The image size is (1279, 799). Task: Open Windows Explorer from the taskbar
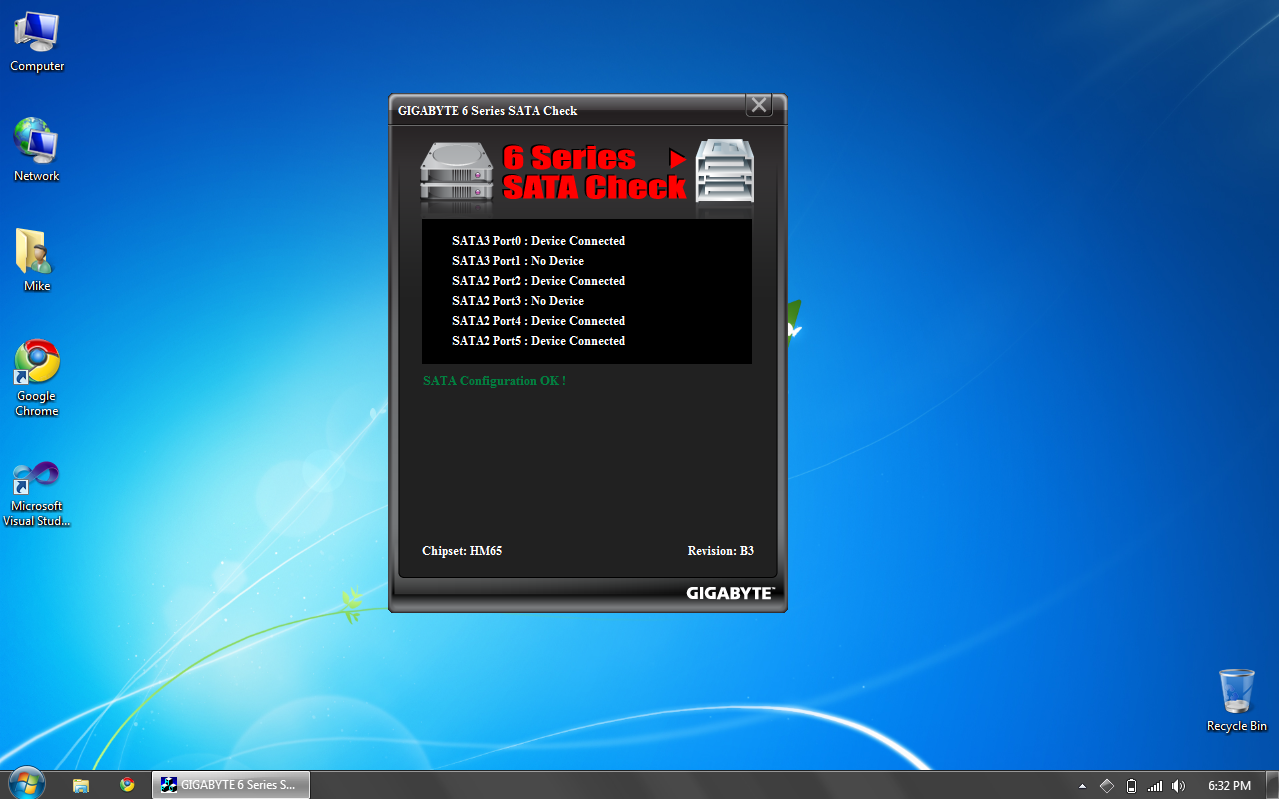(81, 785)
